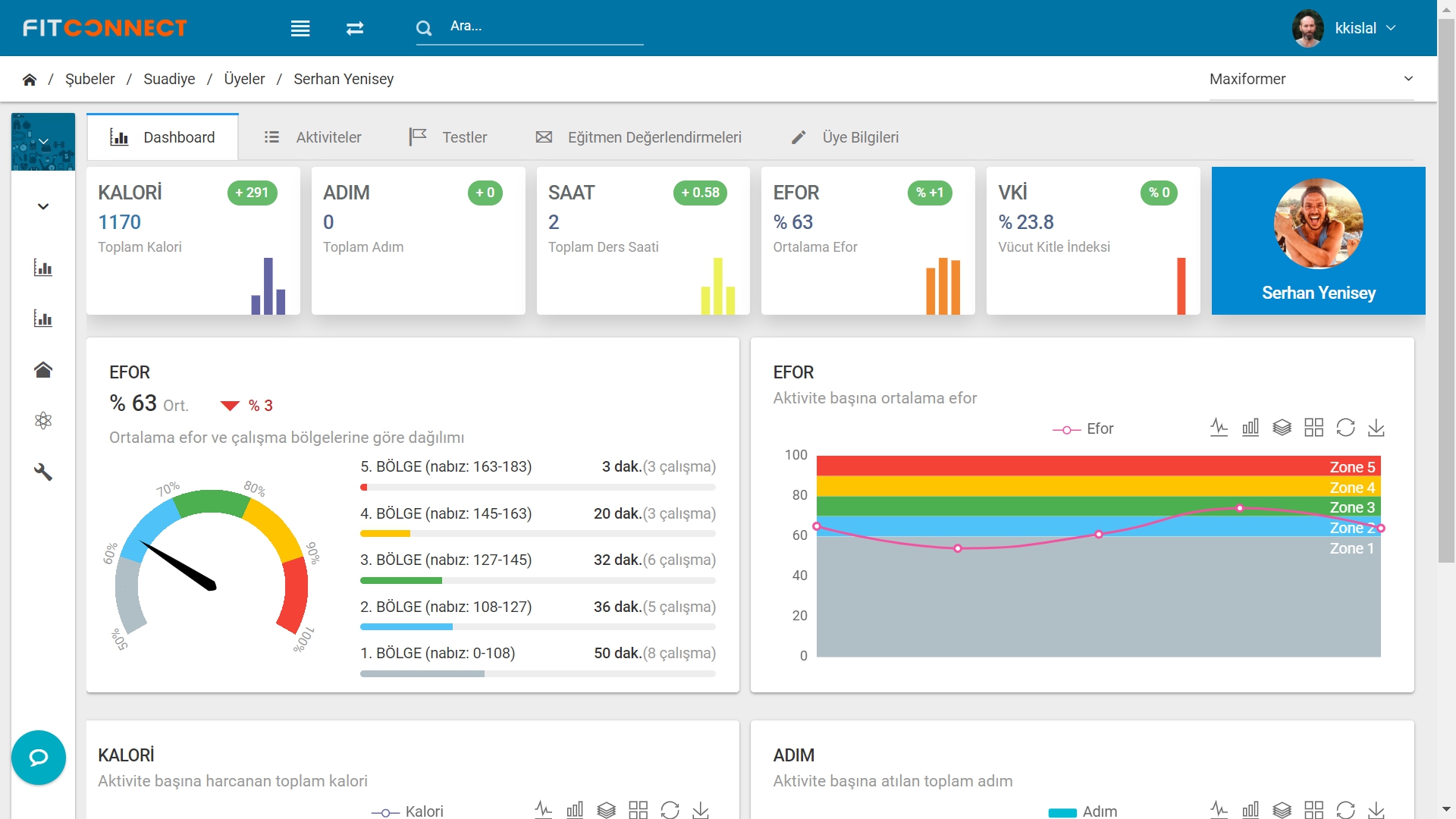This screenshot has width=1456, height=819.
Task: Switch KALORİ chart to bar view
Action: [x=575, y=810]
